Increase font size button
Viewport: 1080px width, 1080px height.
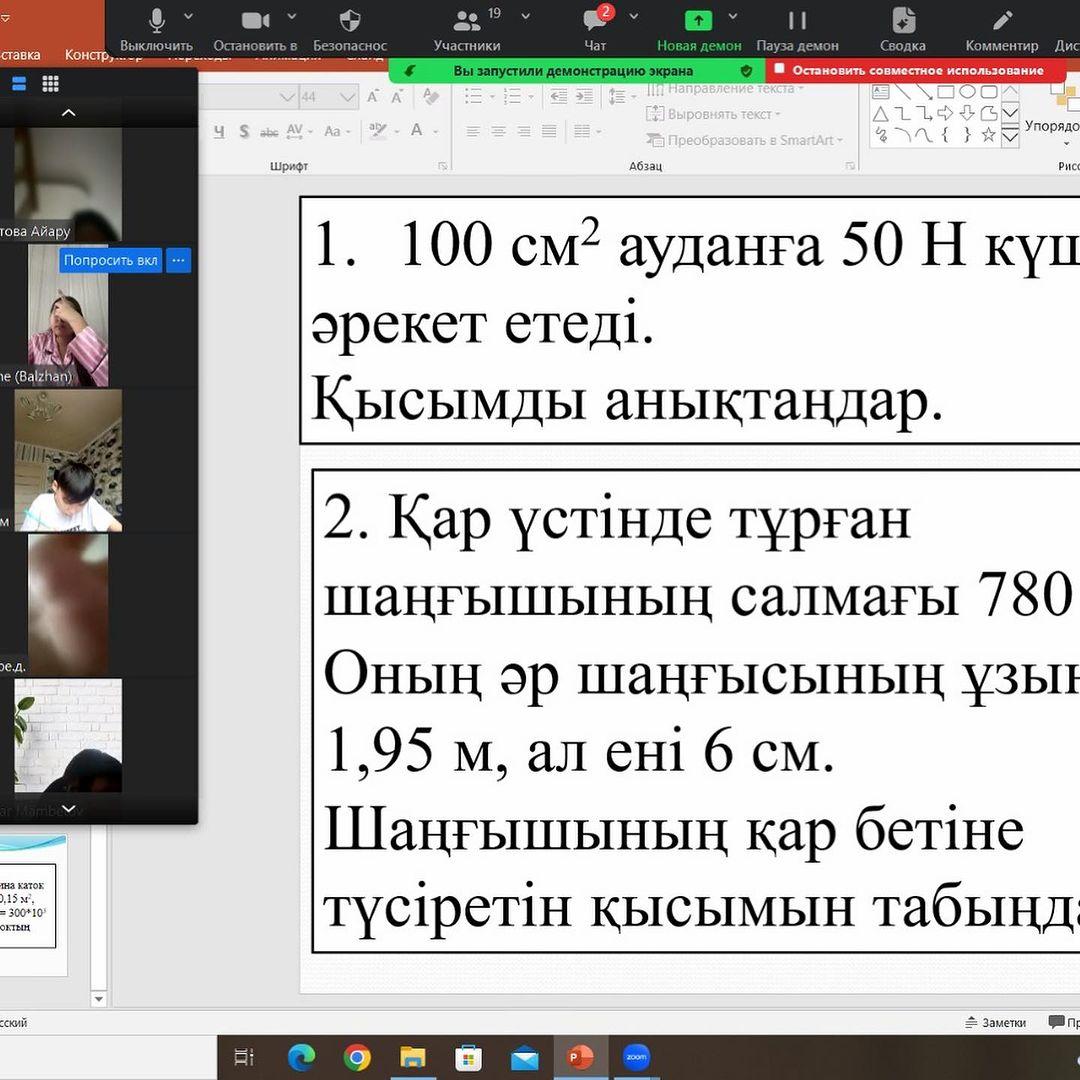click(x=373, y=97)
